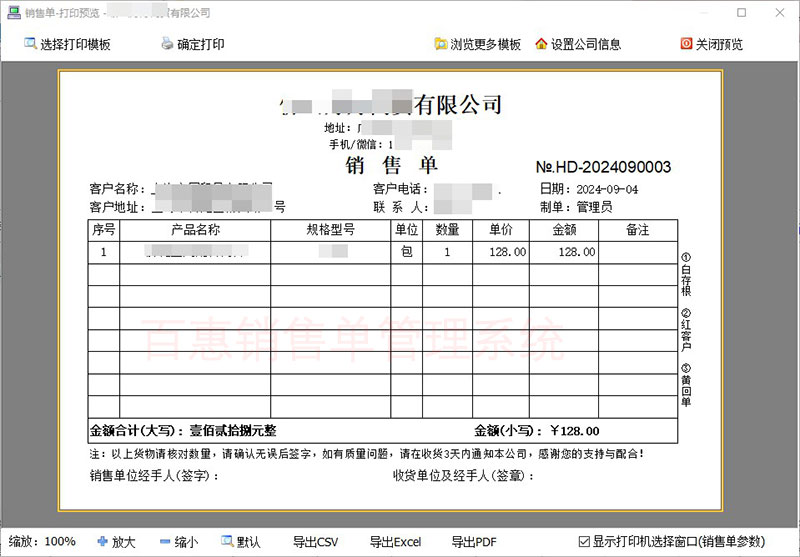Open 设置公司信息 settings
The width and height of the screenshot is (800, 557).
[586, 44]
